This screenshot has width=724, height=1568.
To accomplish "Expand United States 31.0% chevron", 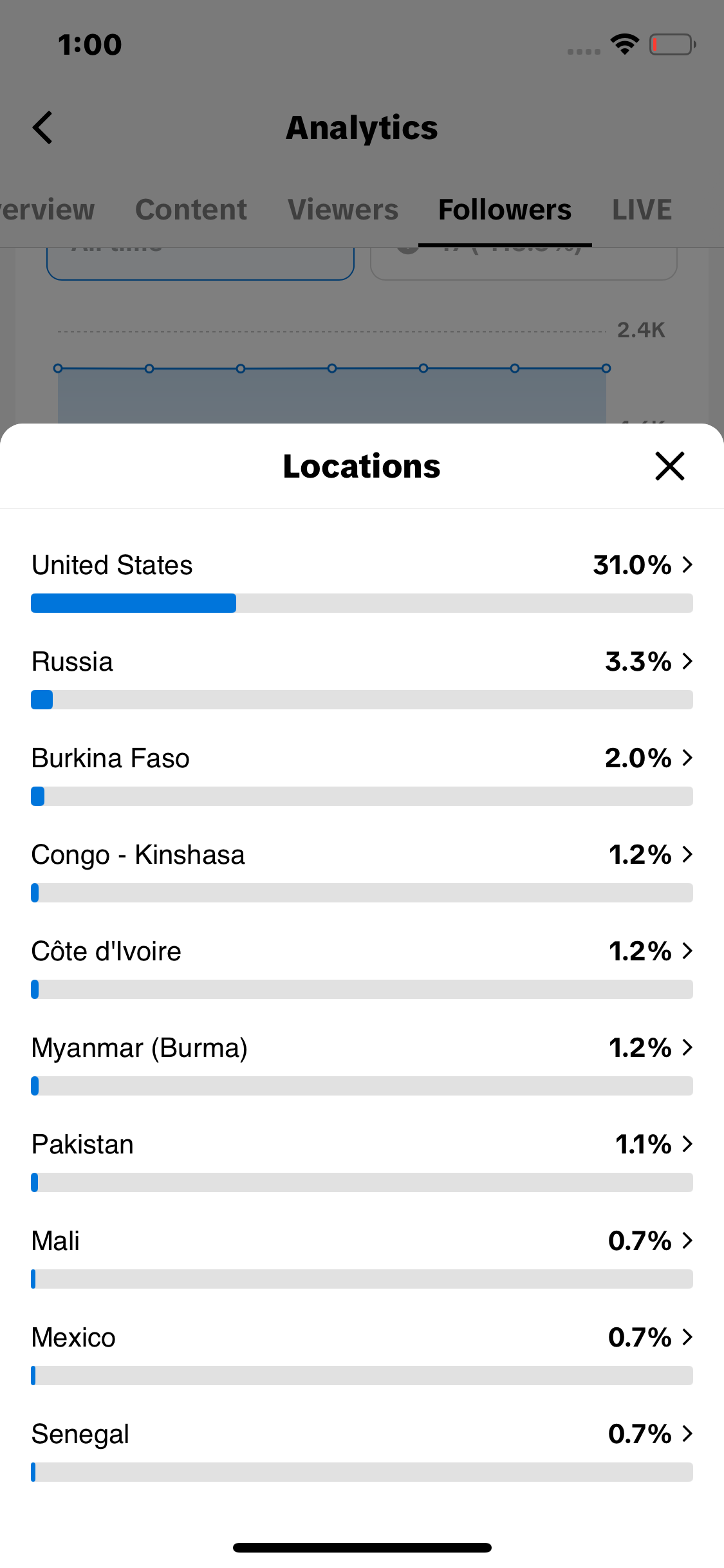I will pyautogui.click(x=687, y=565).
